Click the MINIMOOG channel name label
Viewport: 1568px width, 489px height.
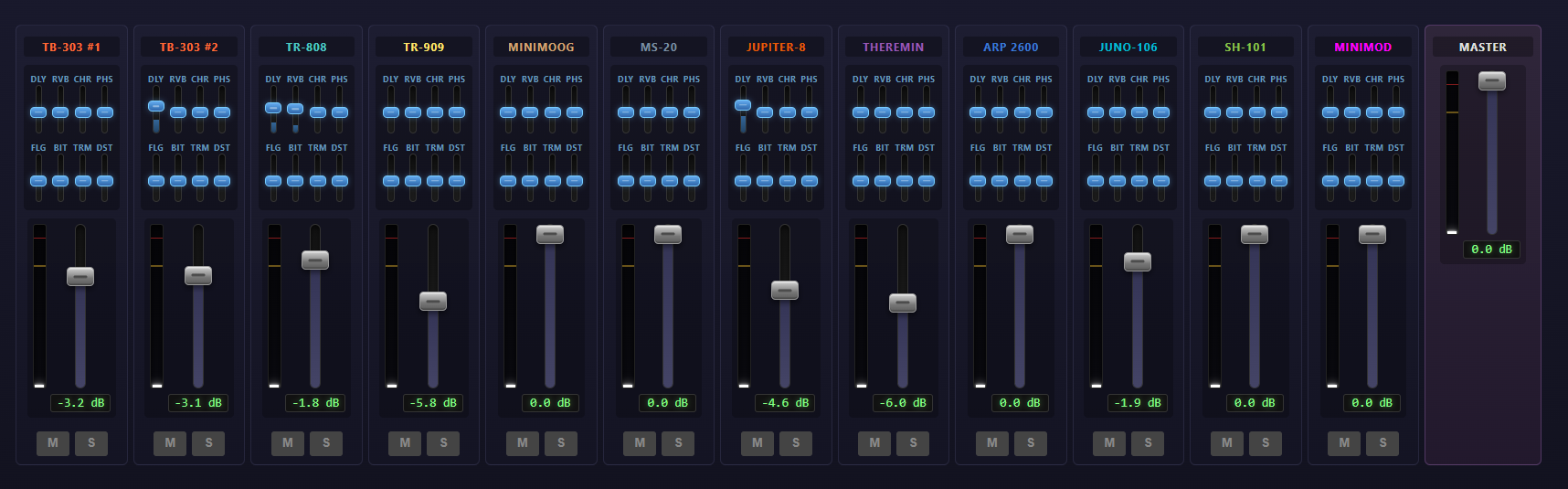[x=541, y=47]
